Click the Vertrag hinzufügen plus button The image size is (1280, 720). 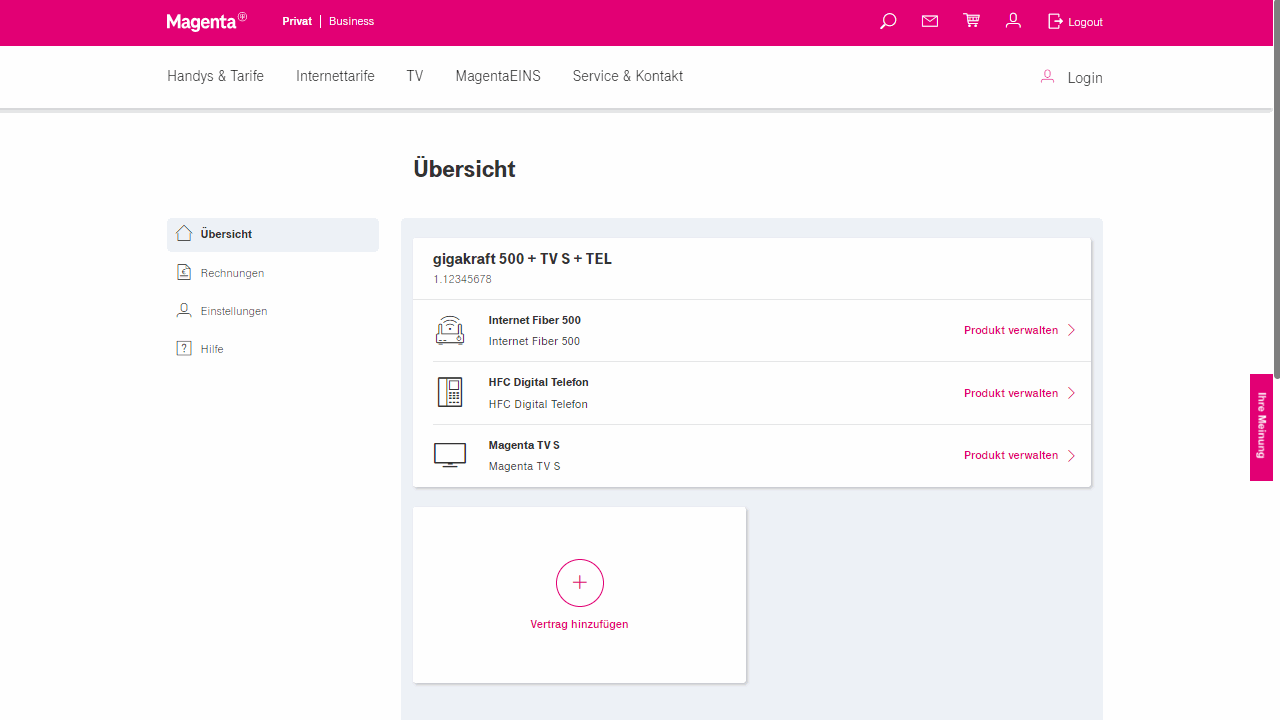pos(579,583)
